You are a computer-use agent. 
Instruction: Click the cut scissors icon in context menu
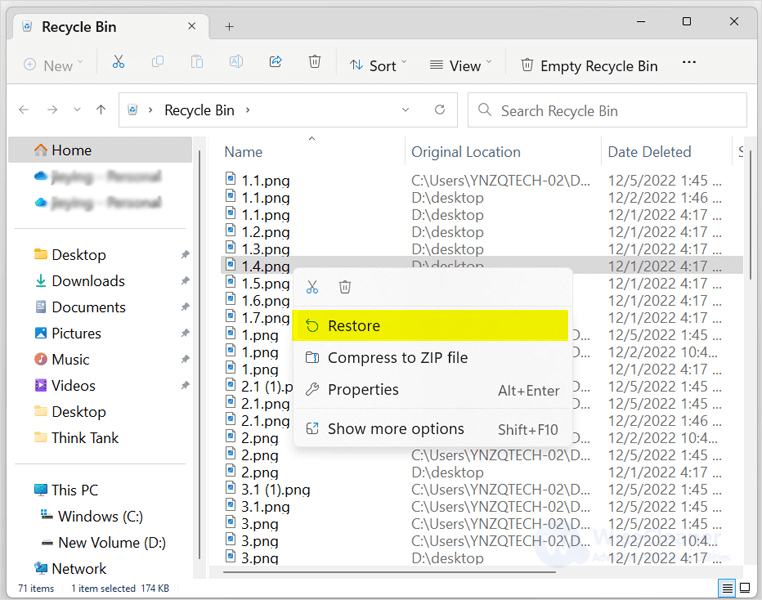(312, 287)
